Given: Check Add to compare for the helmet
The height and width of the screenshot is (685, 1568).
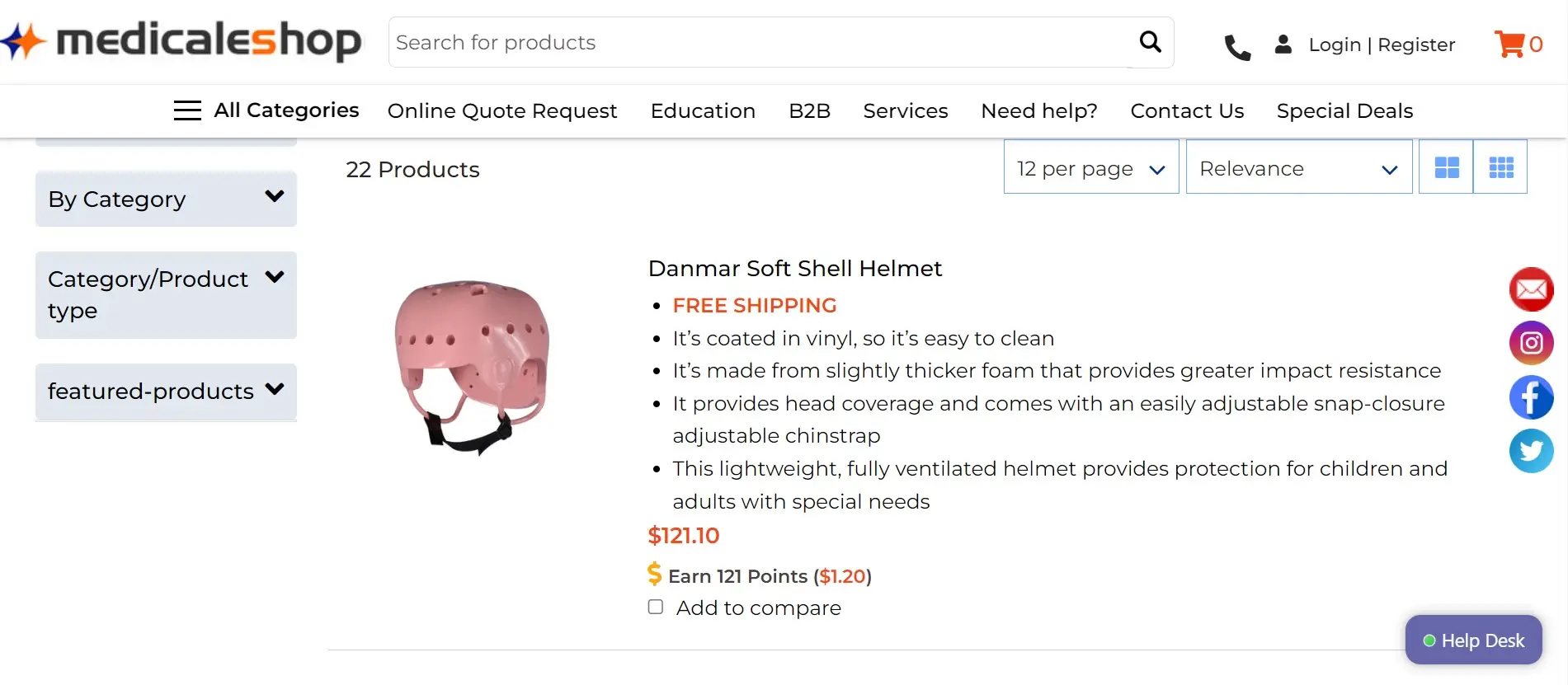Looking at the screenshot, I should click(655, 607).
